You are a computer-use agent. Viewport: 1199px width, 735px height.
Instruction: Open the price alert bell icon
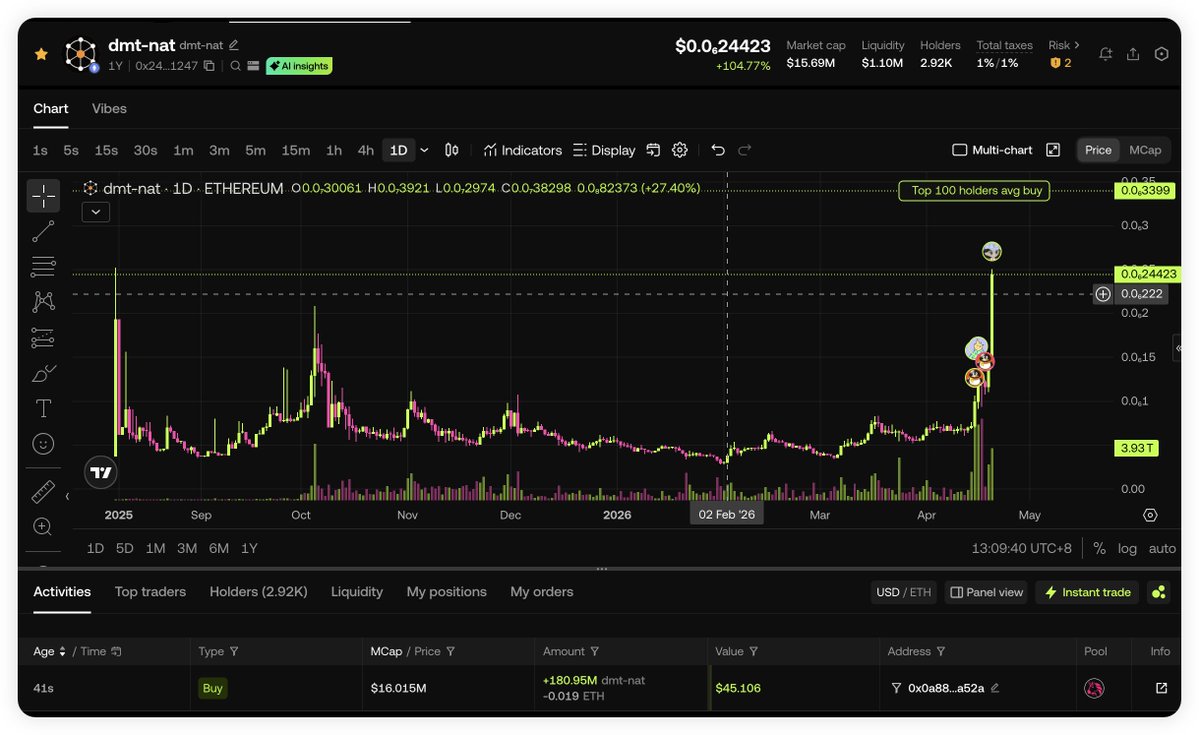coord(1105,54)
